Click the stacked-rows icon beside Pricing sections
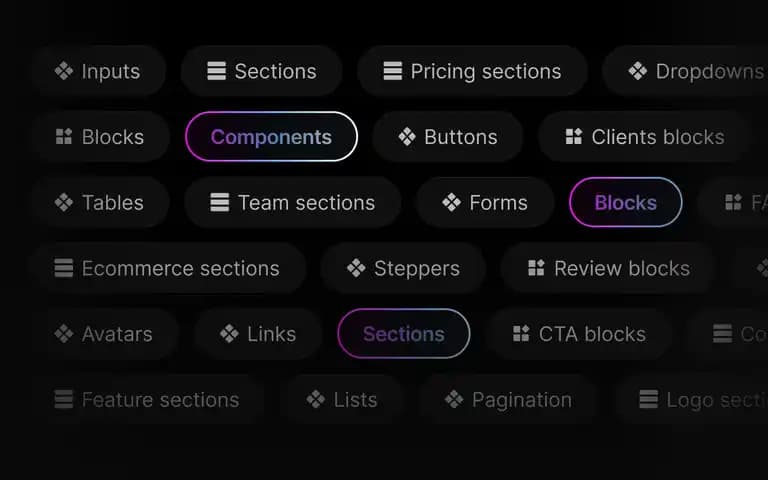Image resolution: width=768 pixels, height=480 pixels. pyautogui.click(x=392, y=71)
